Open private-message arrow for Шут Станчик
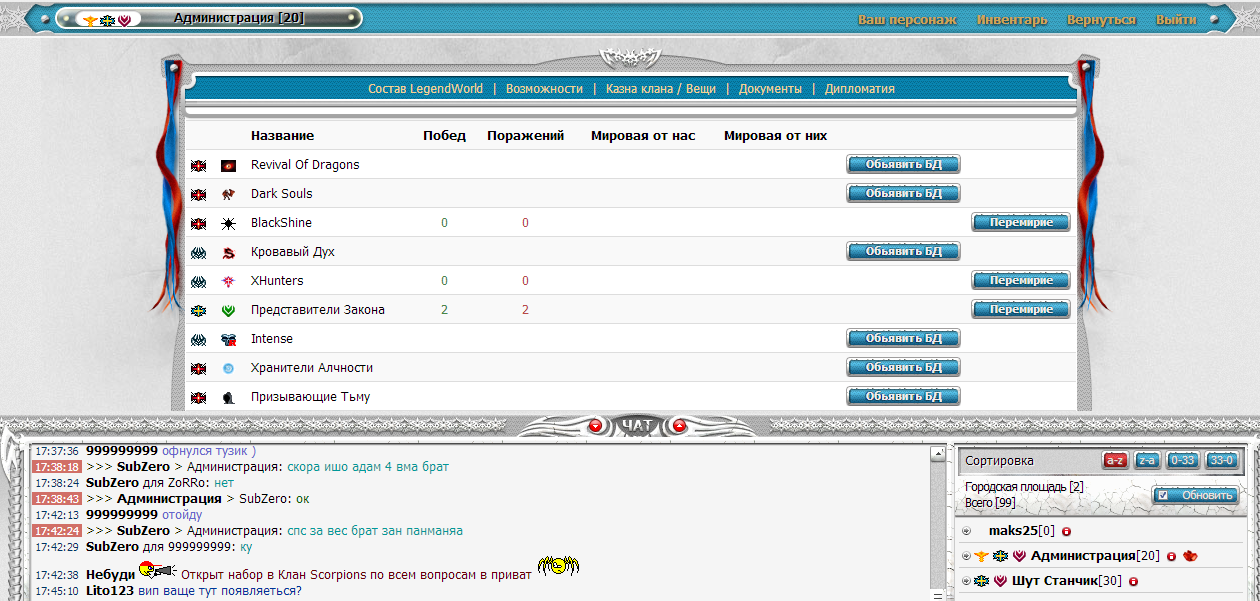The height and width of the screenshot is (601, 1260). pos(966,581)
